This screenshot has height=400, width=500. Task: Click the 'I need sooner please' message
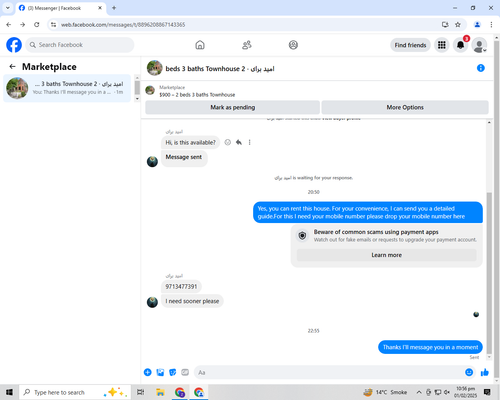tap(192, 301)
